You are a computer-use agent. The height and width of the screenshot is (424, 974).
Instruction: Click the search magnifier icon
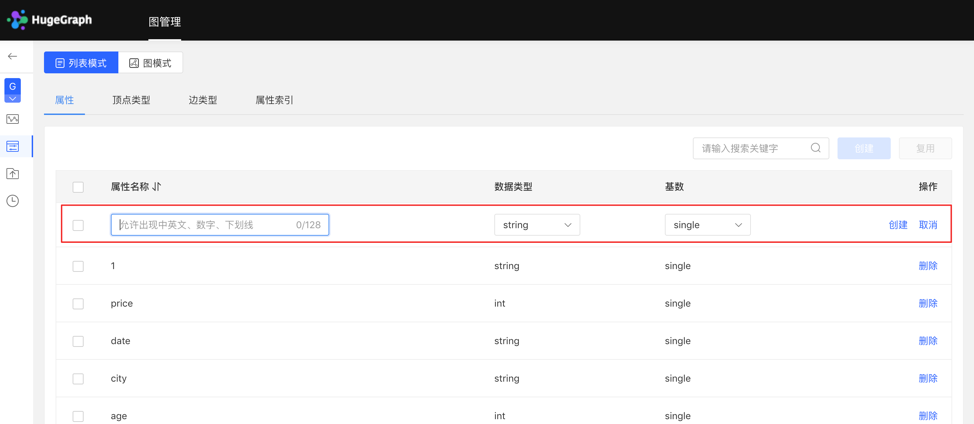tap(816, 148)
